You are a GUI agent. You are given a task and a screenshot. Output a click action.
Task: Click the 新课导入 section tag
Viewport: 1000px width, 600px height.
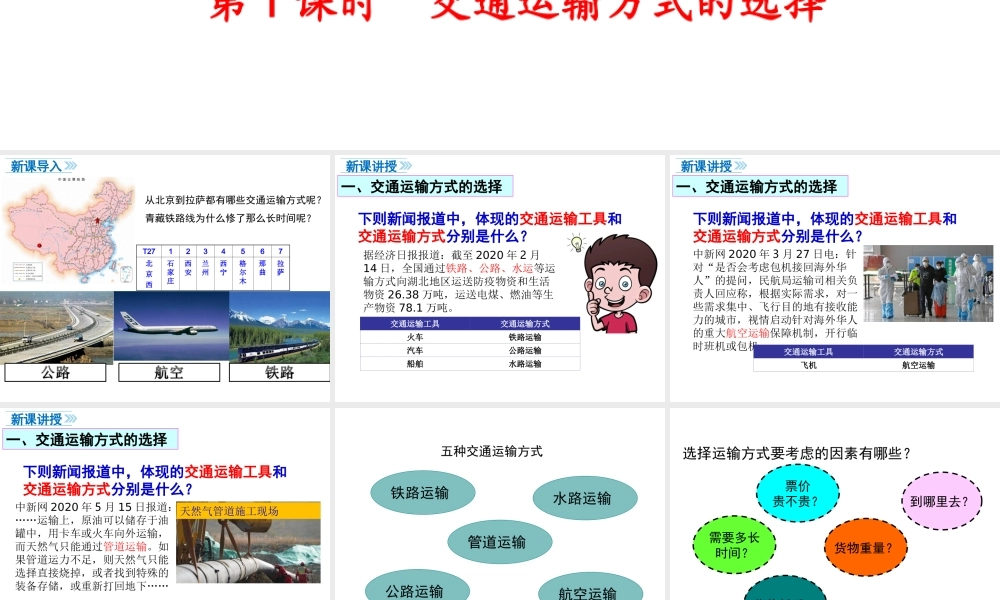point(36,166)
